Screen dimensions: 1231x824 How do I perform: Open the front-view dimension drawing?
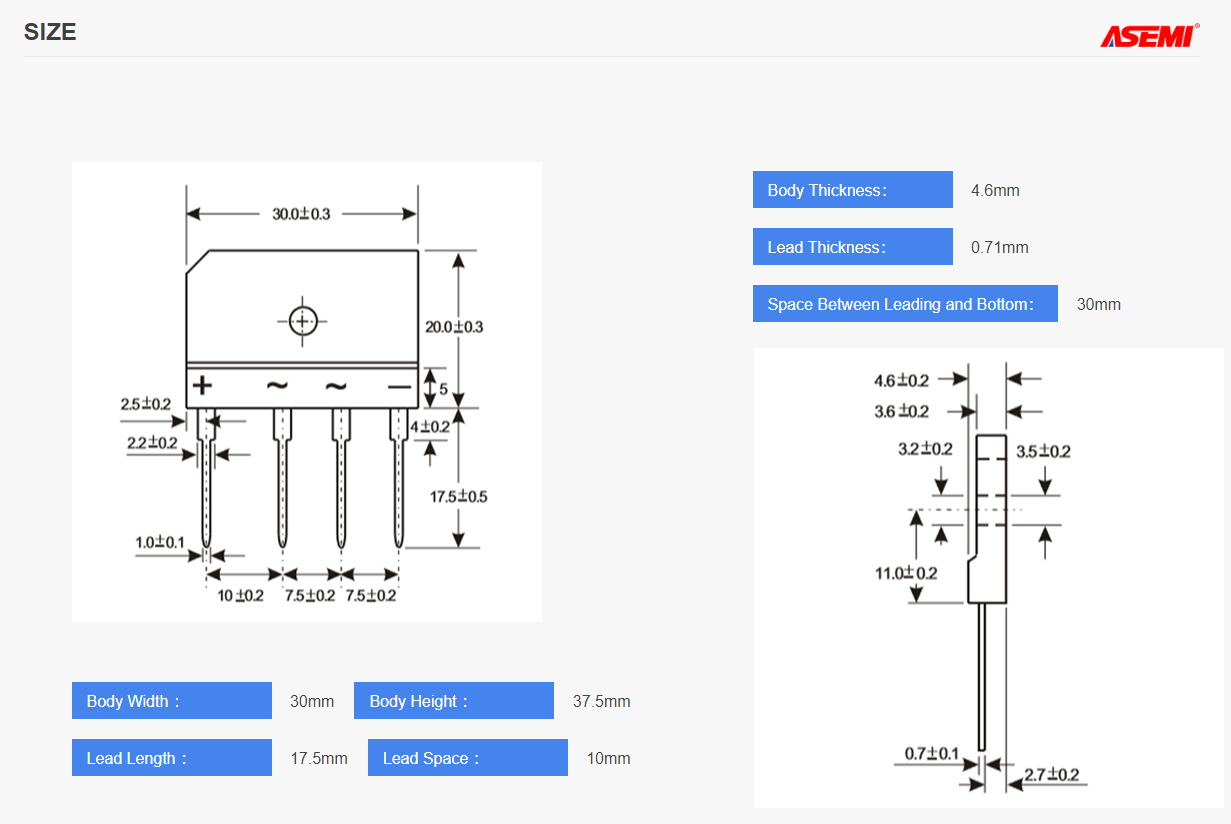coord(307,392)
